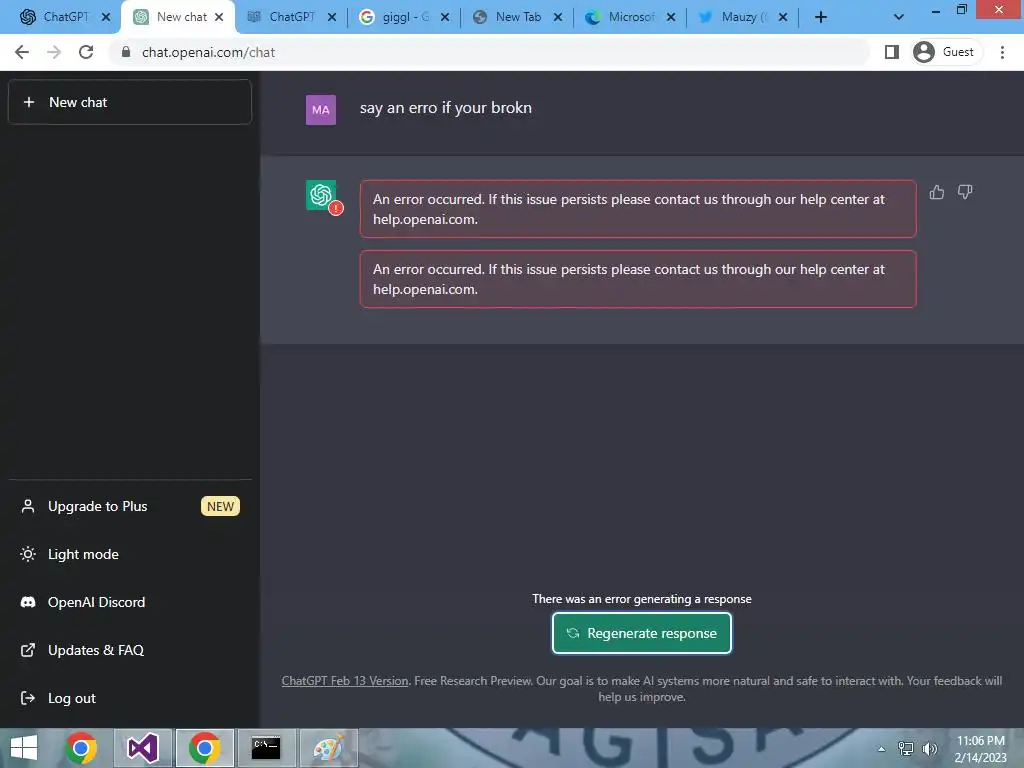Open Windows Start menu

point(24,748)
